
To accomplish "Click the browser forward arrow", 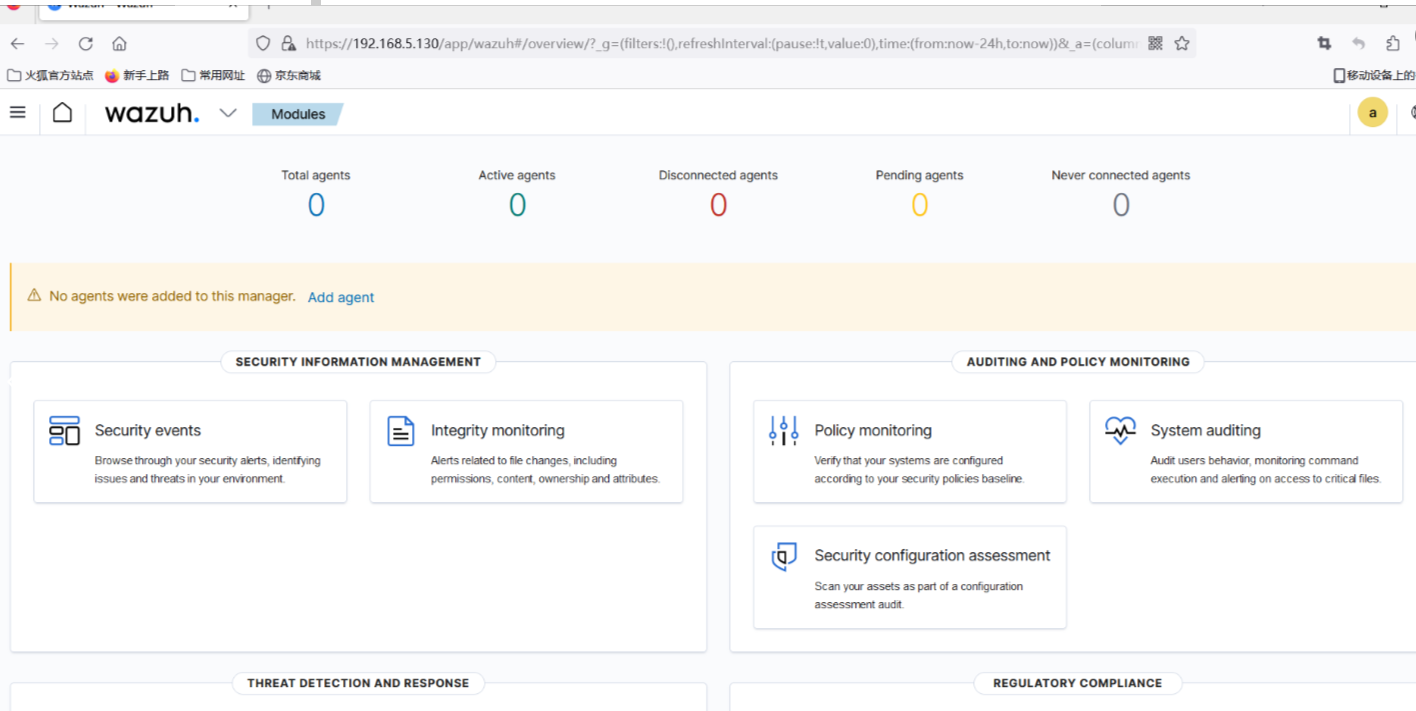I will coord(52,44).
